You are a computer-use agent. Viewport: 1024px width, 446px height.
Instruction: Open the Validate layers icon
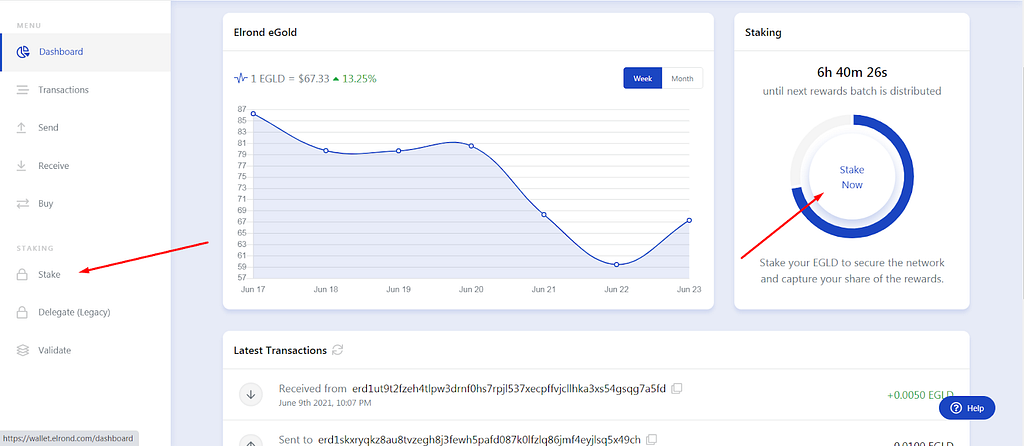[x=23, y=350]
